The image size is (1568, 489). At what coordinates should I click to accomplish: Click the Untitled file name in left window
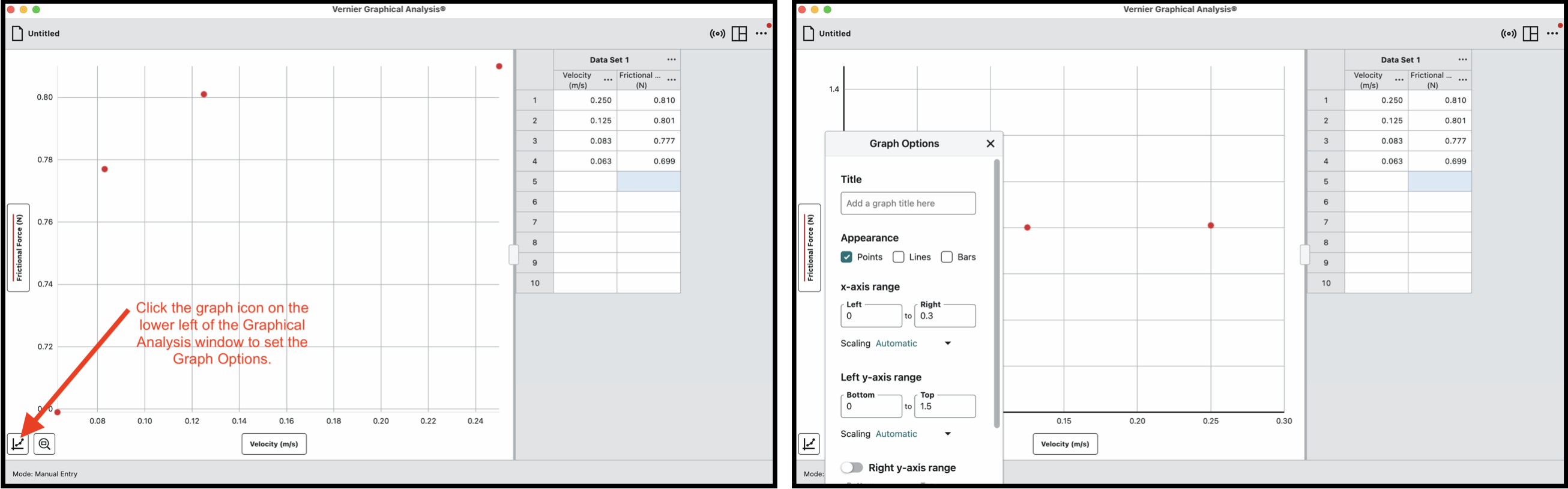pos(44,34)
